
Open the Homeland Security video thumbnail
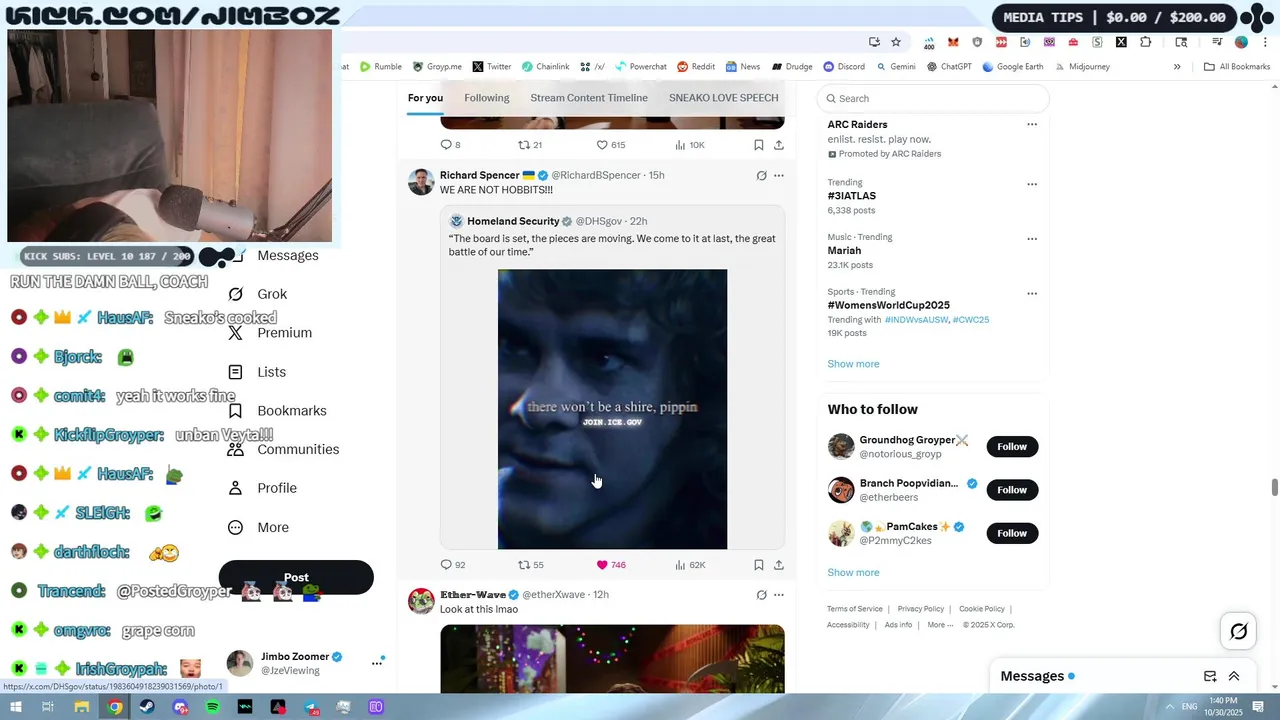coord(612,409)
